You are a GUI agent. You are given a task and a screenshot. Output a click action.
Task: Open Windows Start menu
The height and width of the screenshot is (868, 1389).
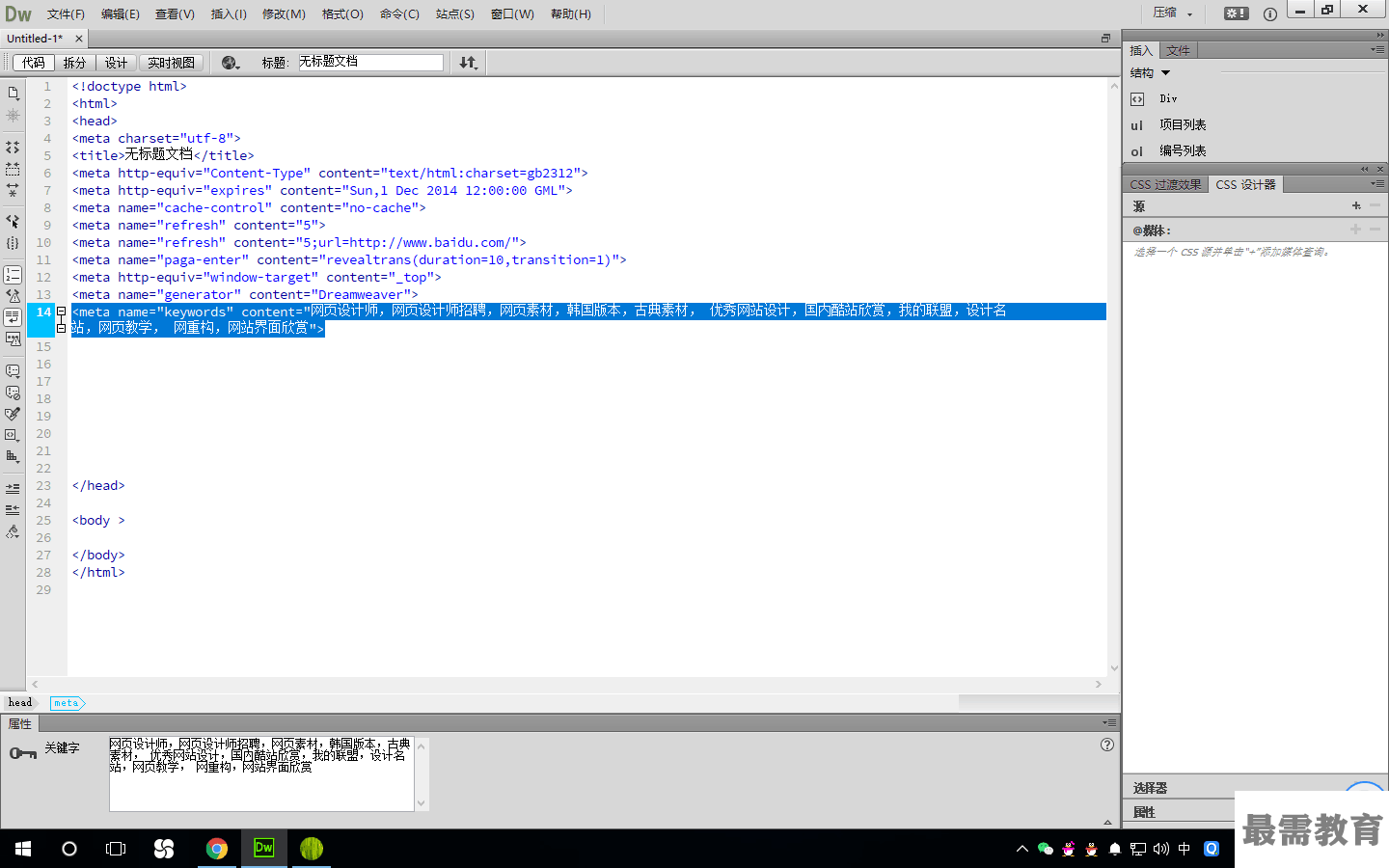(x=23, y=849)
